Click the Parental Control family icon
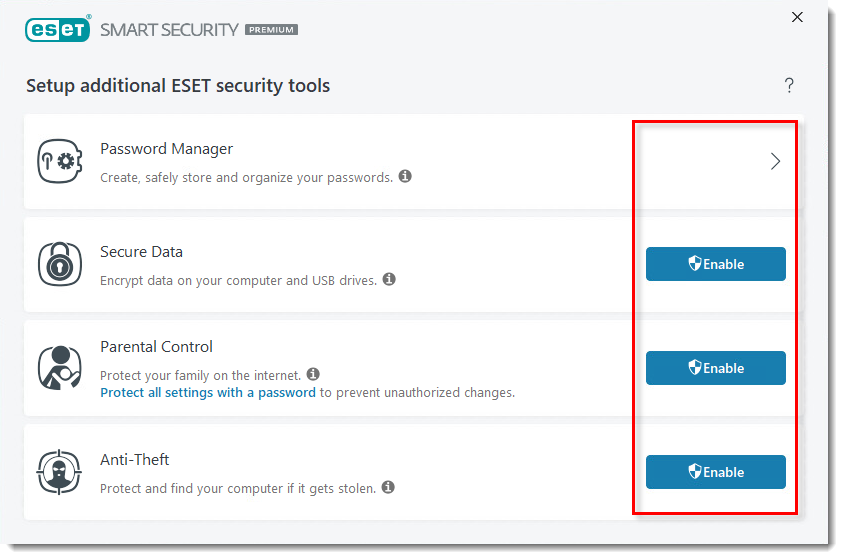843x559 pixels. 60,368
